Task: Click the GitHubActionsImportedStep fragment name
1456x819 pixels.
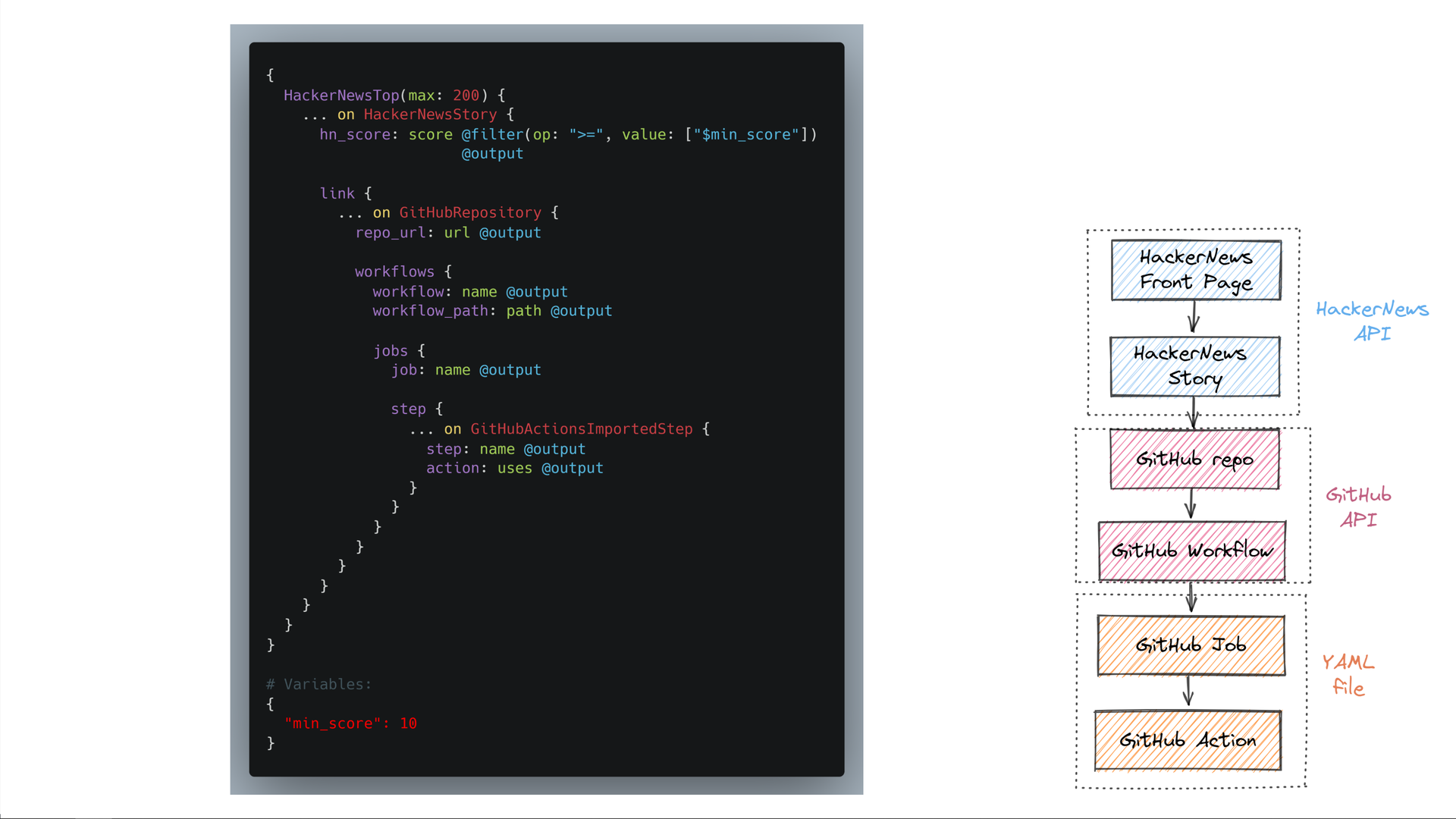Action: (x=581, y=428)
